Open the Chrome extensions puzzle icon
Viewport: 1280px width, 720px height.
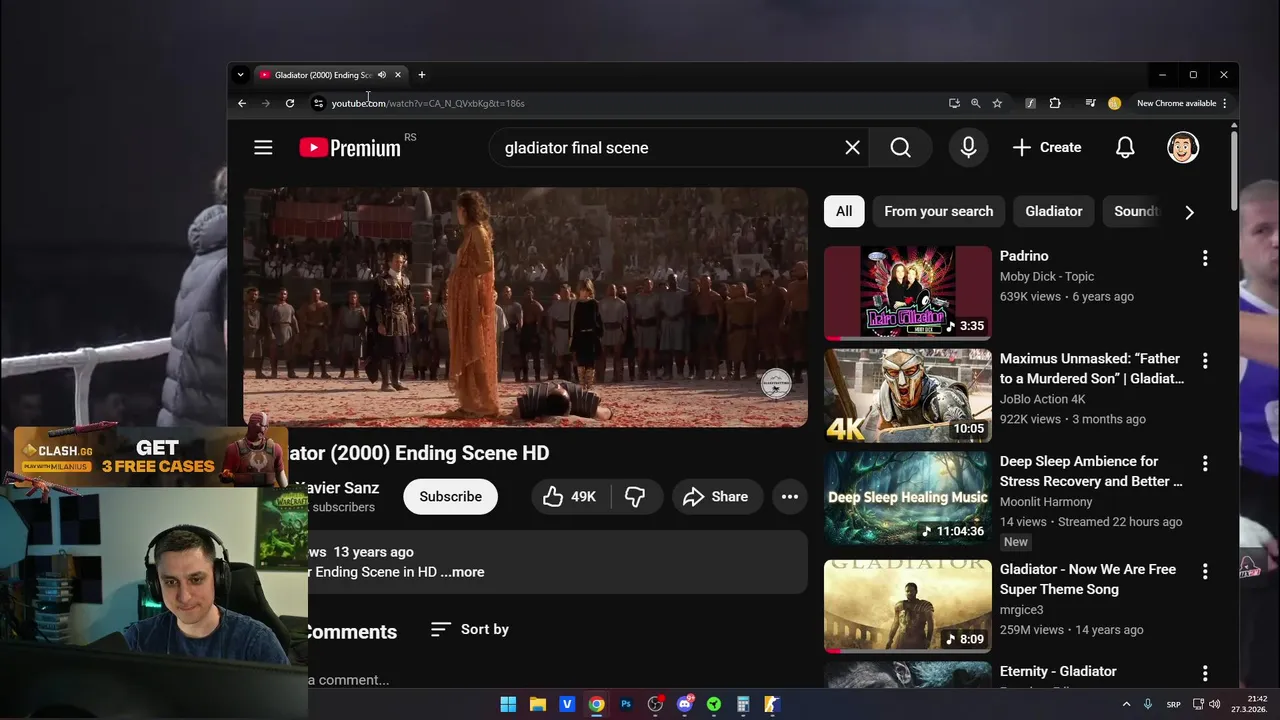tap(1055, 103)
